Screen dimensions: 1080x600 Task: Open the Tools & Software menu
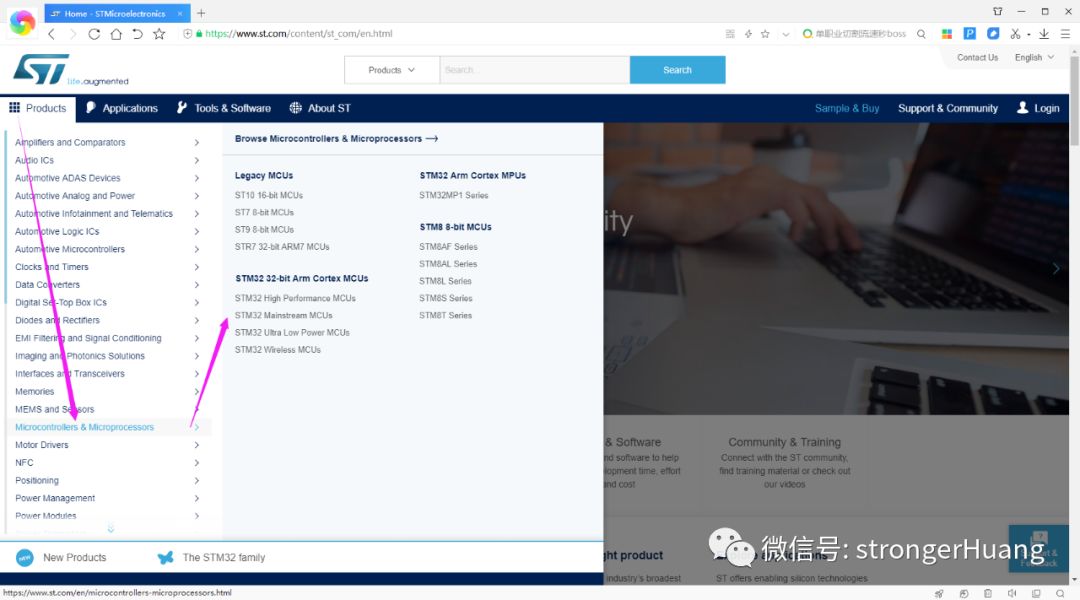[224, 108]
